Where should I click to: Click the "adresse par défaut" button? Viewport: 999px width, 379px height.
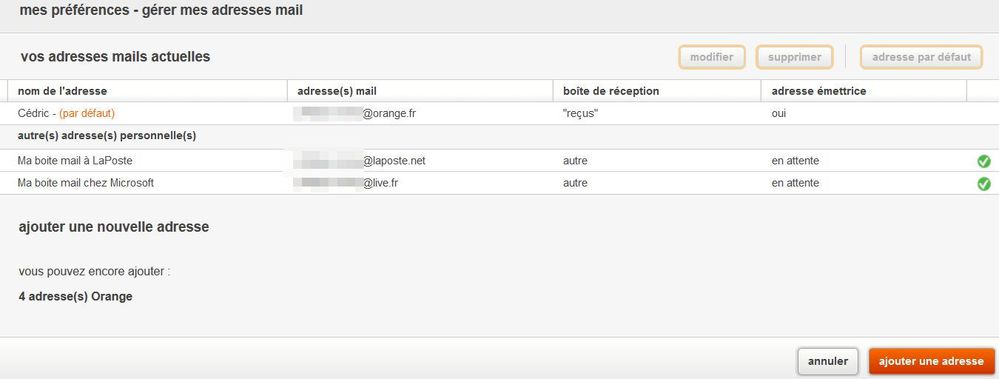point(921,57)
